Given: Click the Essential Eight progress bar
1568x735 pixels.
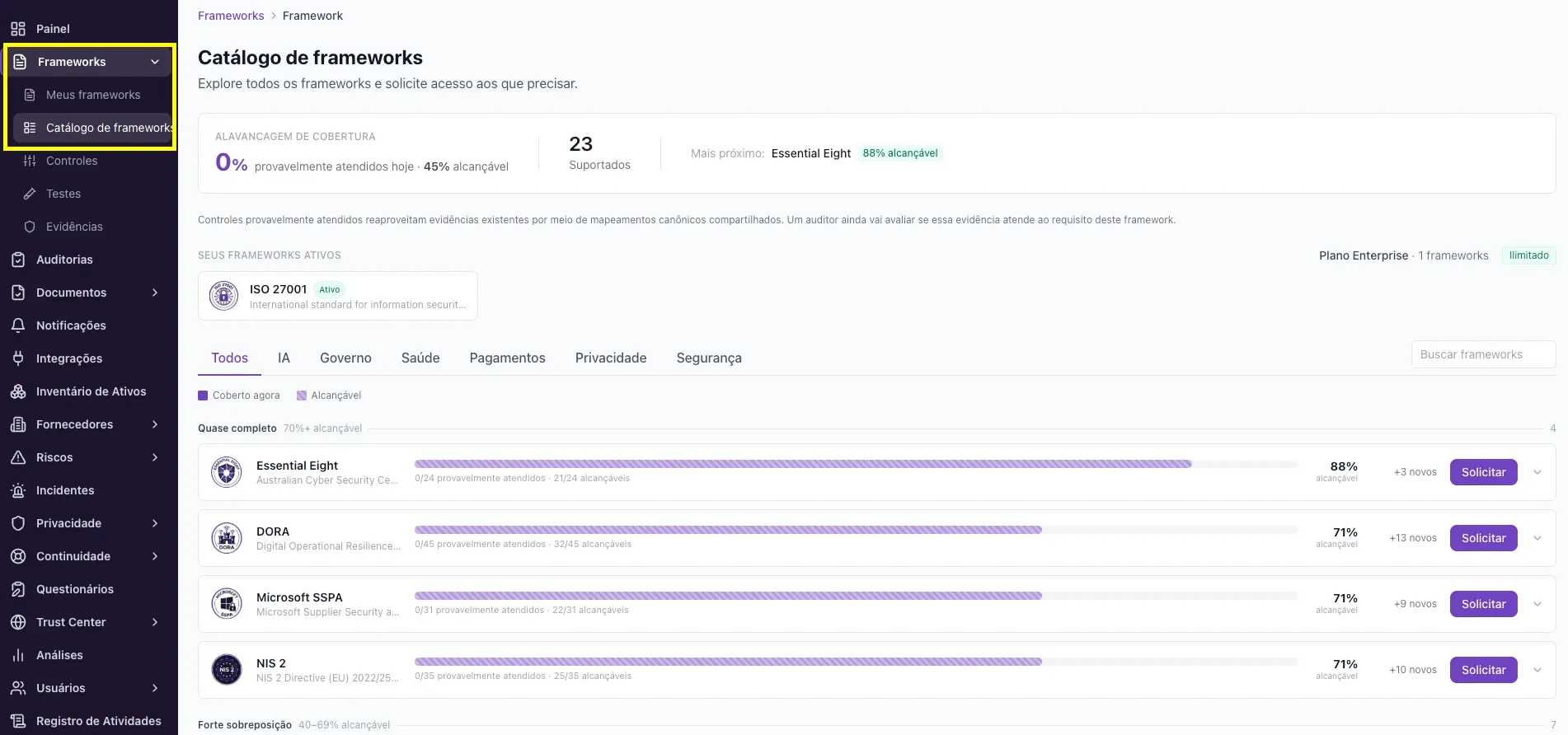Looking at the screenshot, I should pyautogui.click(x=856, y=464).
